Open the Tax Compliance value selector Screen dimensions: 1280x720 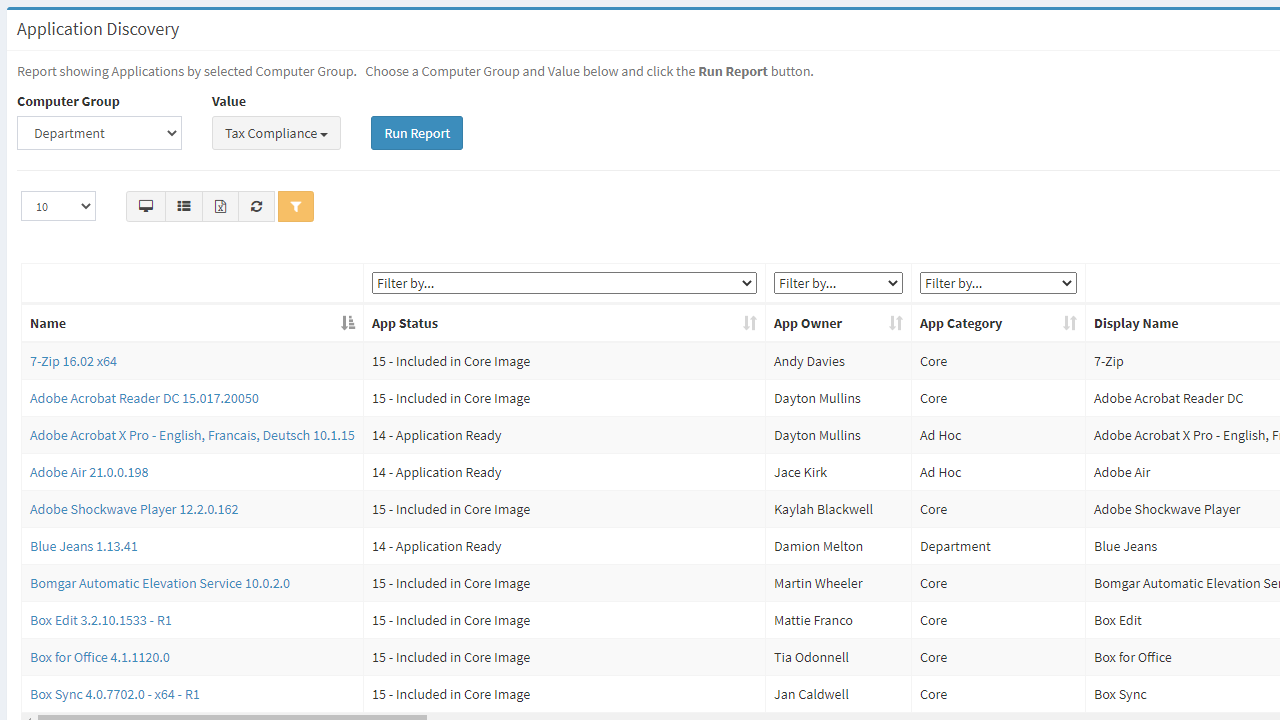(x=276, y=132)
